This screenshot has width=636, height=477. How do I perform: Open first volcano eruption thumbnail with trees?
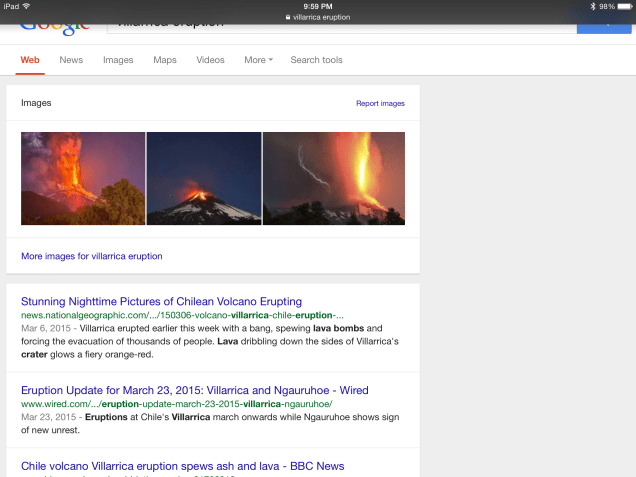tap(83, 178)
